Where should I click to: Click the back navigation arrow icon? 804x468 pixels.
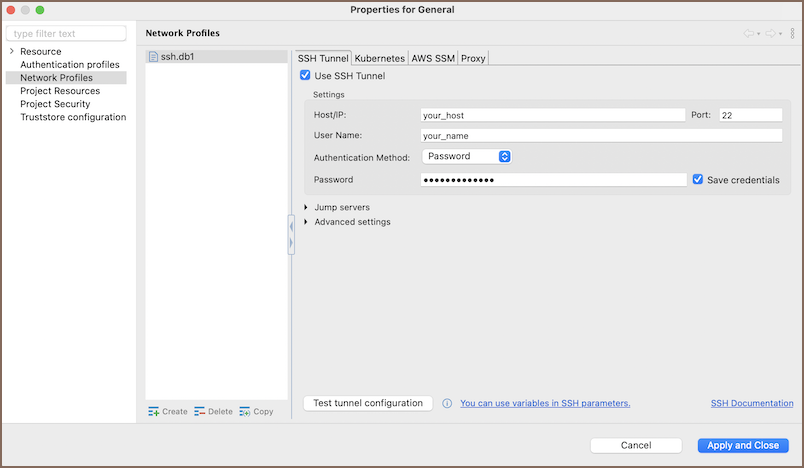point(748,33)
